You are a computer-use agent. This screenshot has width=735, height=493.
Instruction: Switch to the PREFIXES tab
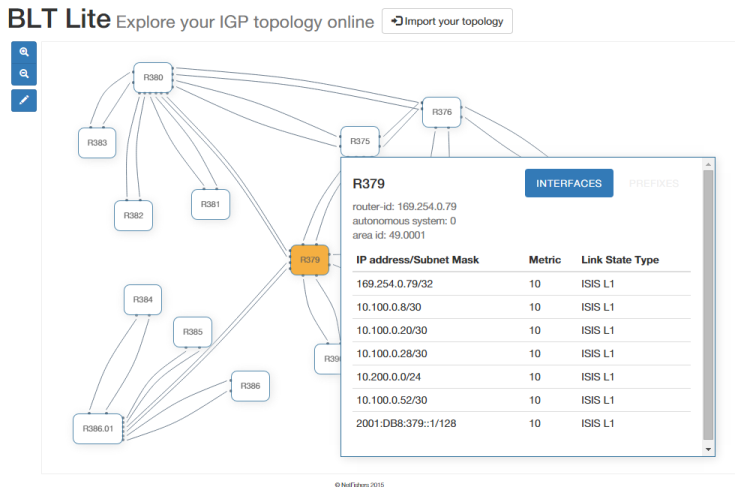653,183
